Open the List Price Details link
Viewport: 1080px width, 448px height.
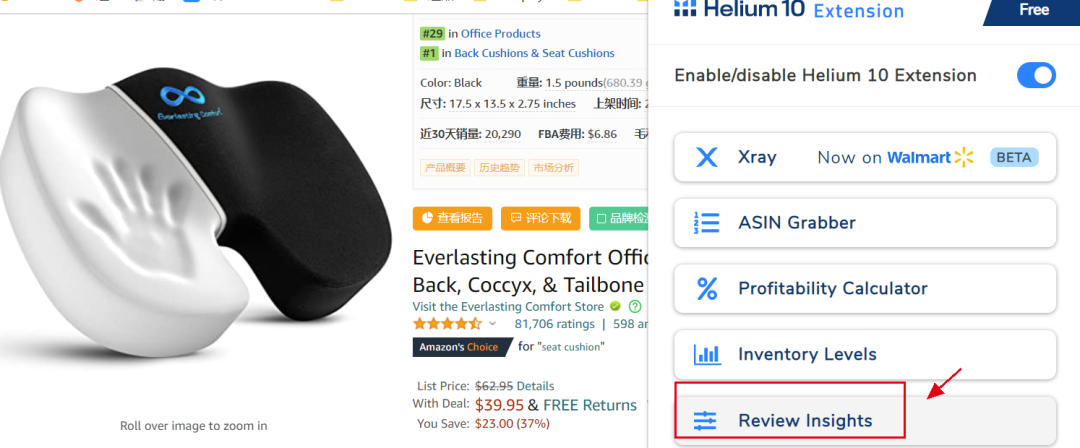pos(535,386)
